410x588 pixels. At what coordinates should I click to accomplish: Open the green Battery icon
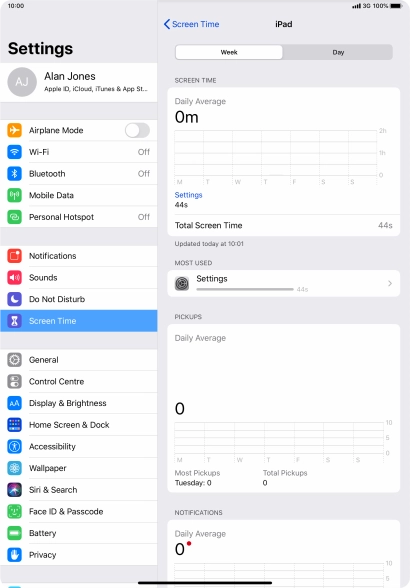tap(14, 533)
